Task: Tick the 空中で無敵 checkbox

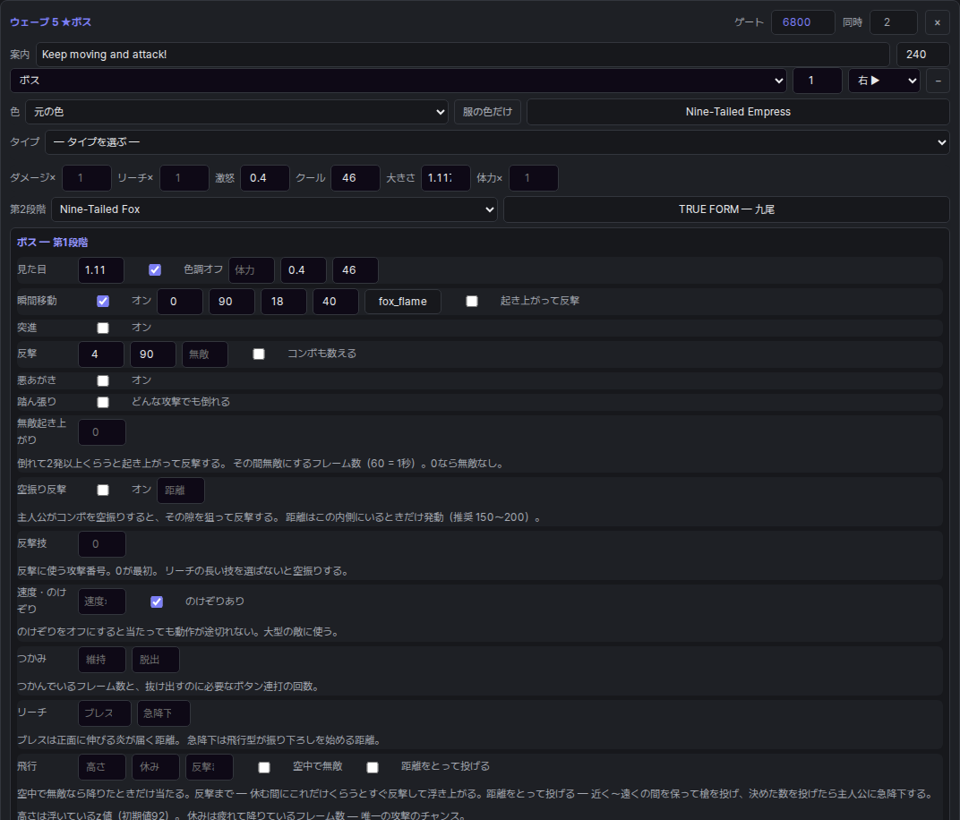Action: [264, 767]
